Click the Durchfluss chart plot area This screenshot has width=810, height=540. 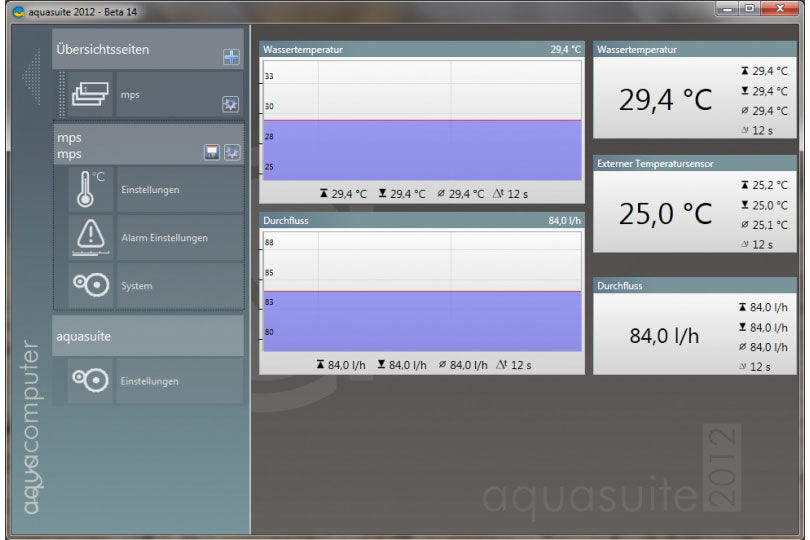421,292
